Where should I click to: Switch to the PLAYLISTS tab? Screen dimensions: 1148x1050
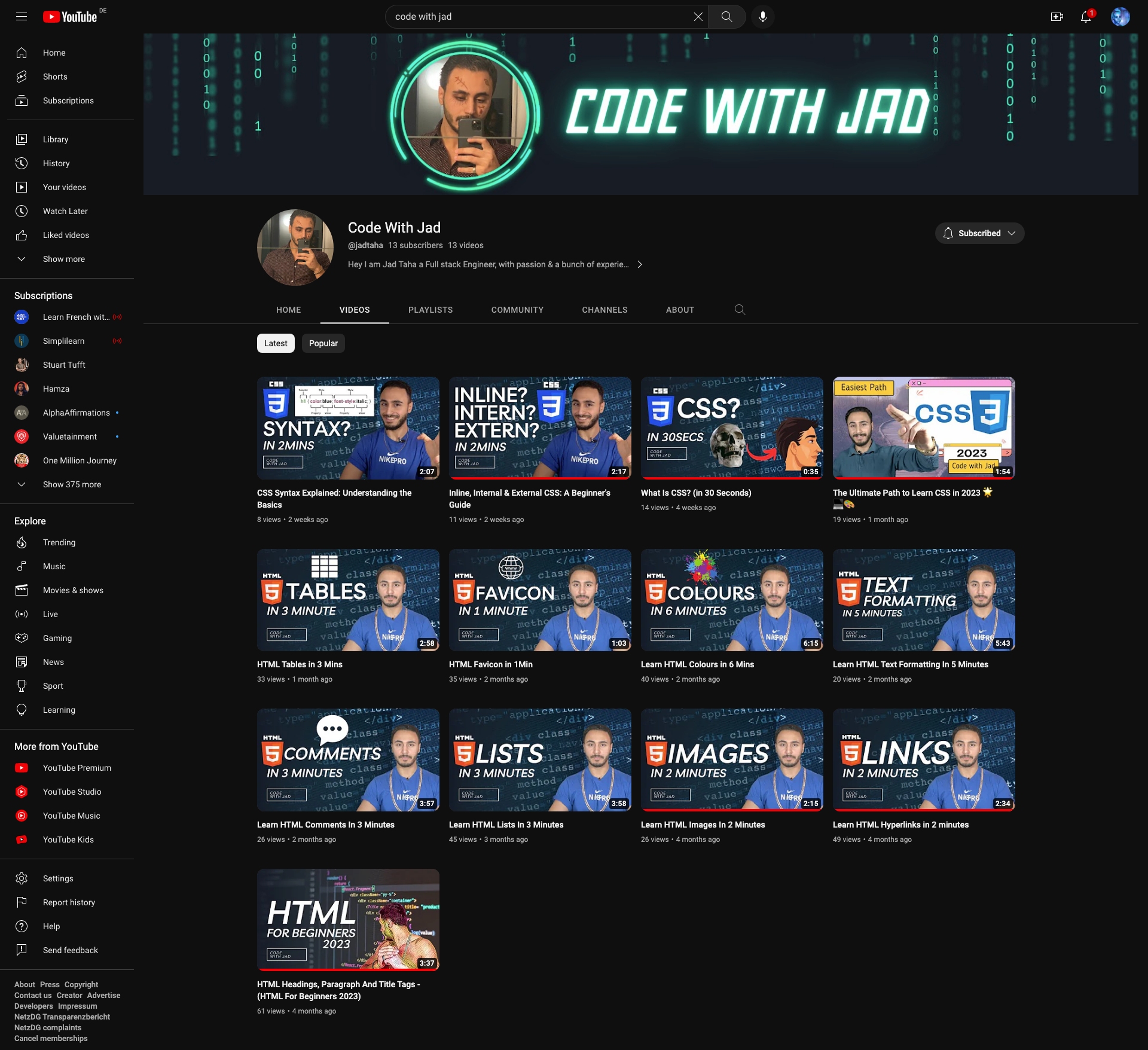[x=430, y=310]
